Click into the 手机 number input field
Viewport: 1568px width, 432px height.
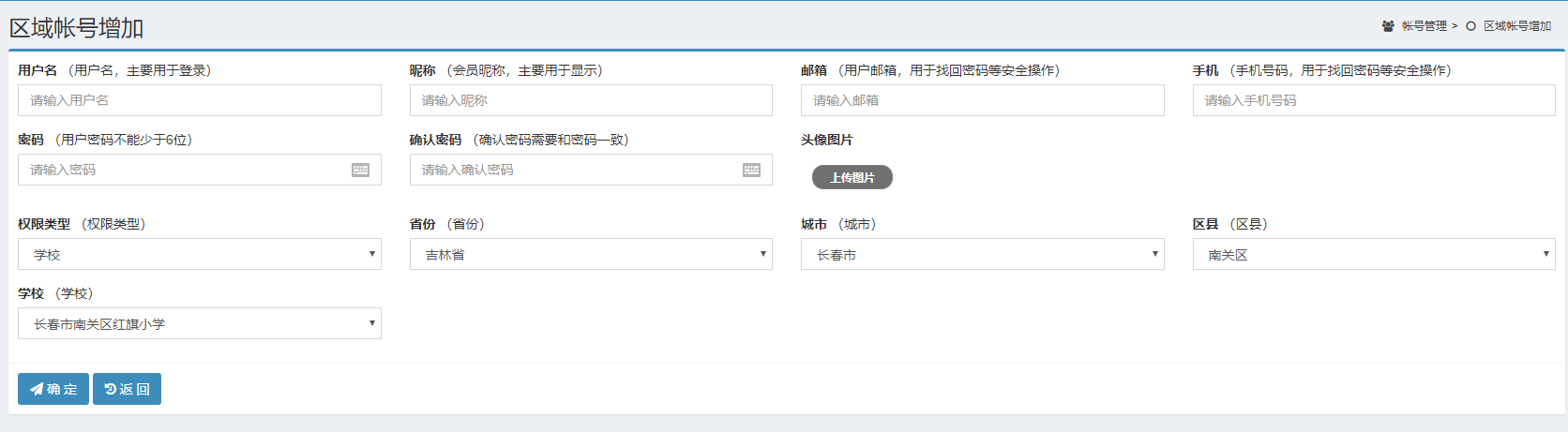click(1373, 100)
